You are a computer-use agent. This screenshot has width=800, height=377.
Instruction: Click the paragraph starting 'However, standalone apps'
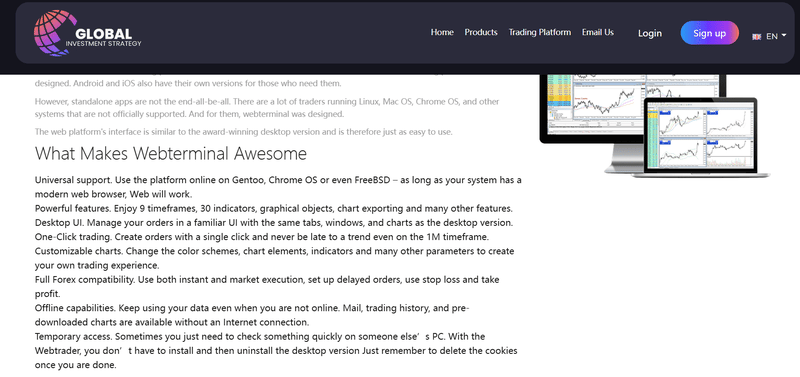point(267,108)
